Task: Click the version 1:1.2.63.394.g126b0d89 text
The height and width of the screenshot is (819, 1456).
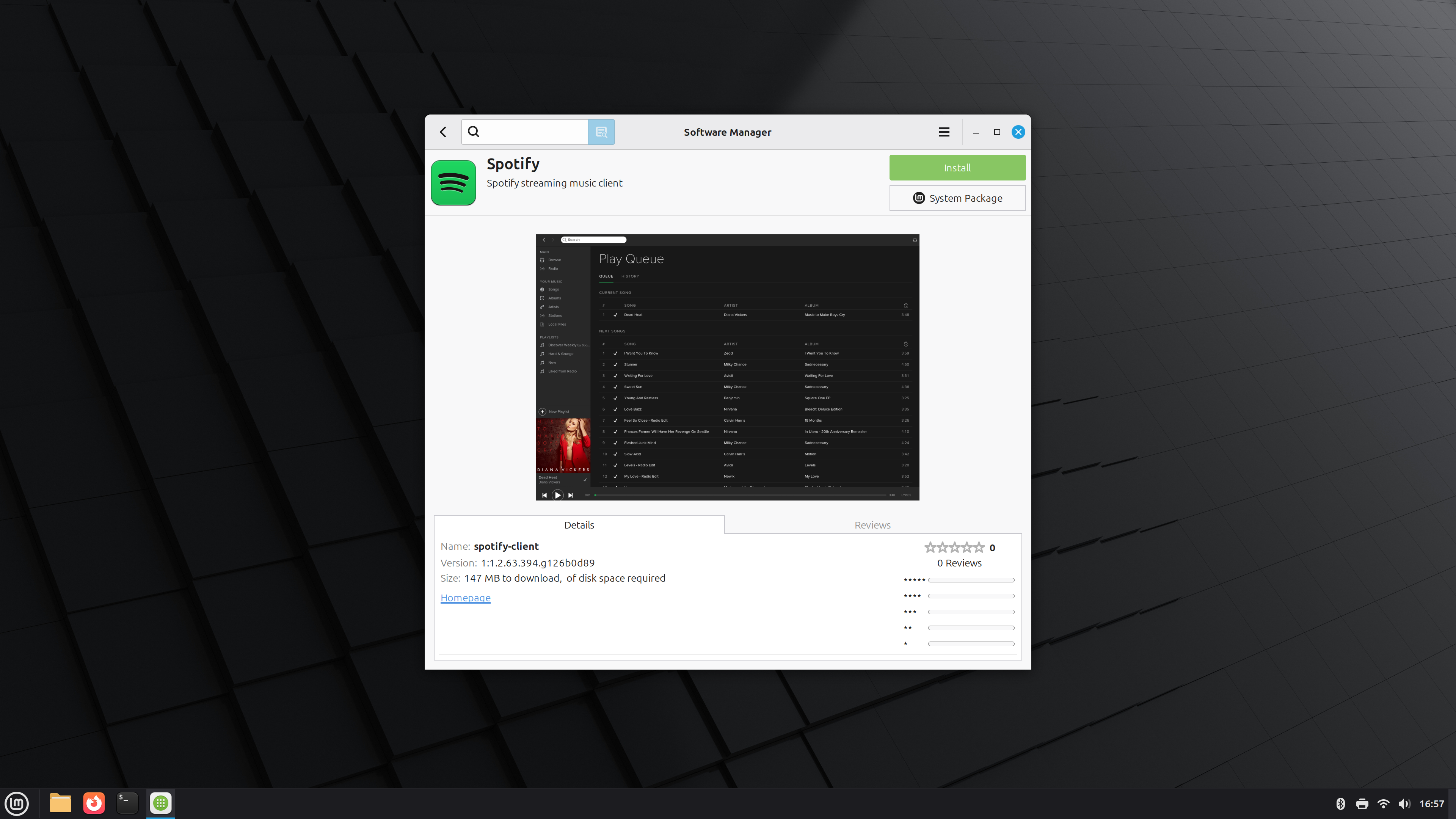Action: click(538, 562)
